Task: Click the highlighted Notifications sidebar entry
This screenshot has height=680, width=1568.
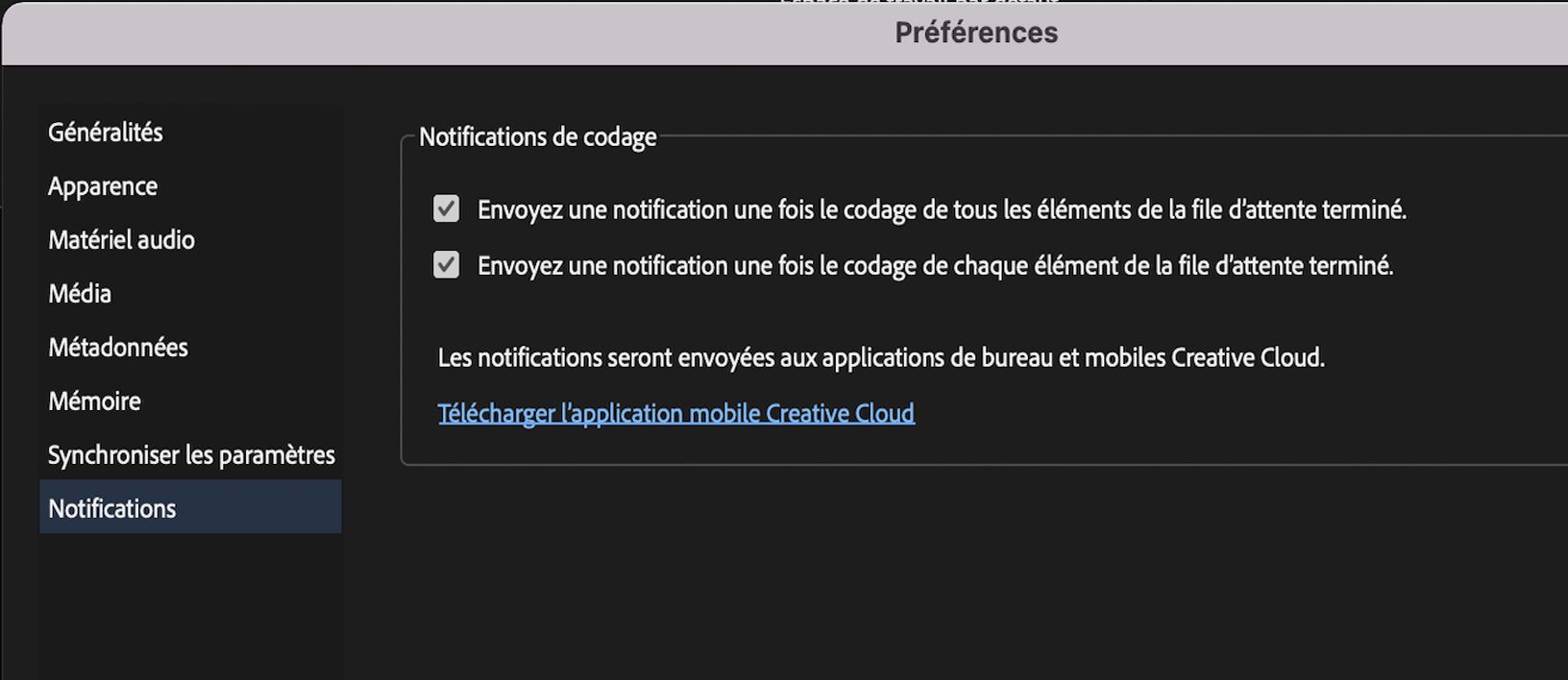Action: 111,508
